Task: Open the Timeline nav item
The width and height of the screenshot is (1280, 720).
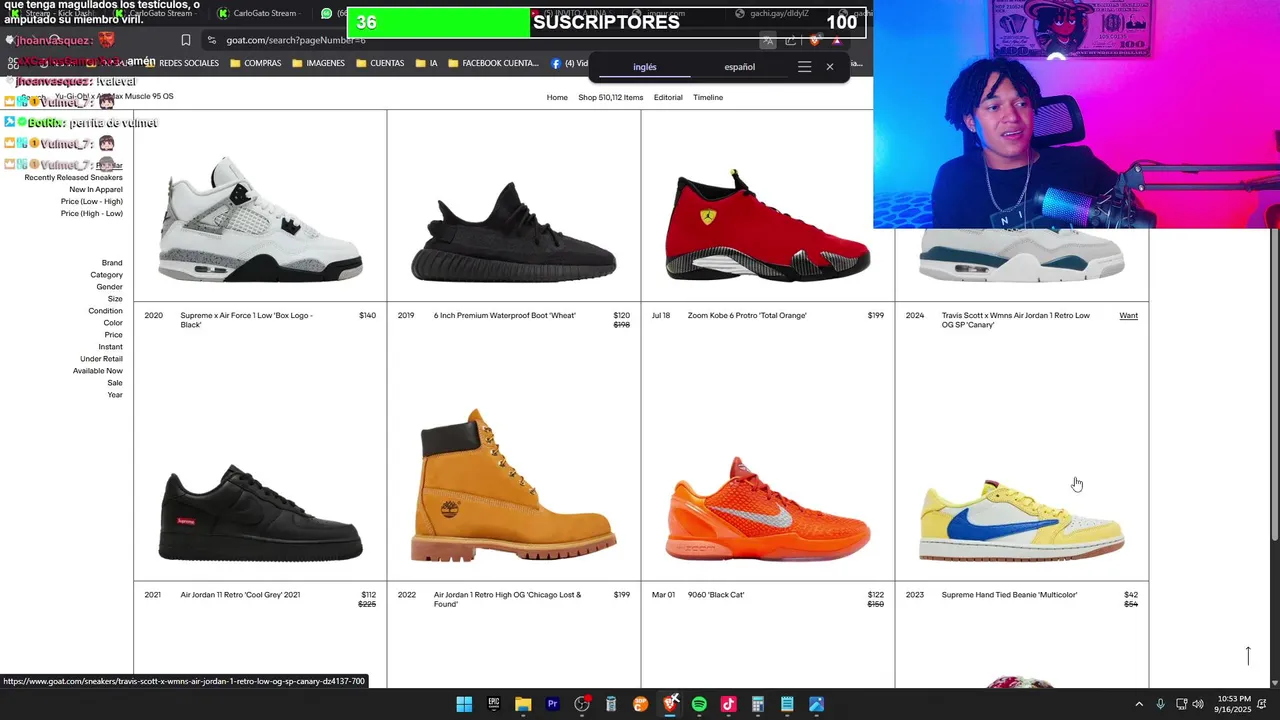Action: [708, 98]
